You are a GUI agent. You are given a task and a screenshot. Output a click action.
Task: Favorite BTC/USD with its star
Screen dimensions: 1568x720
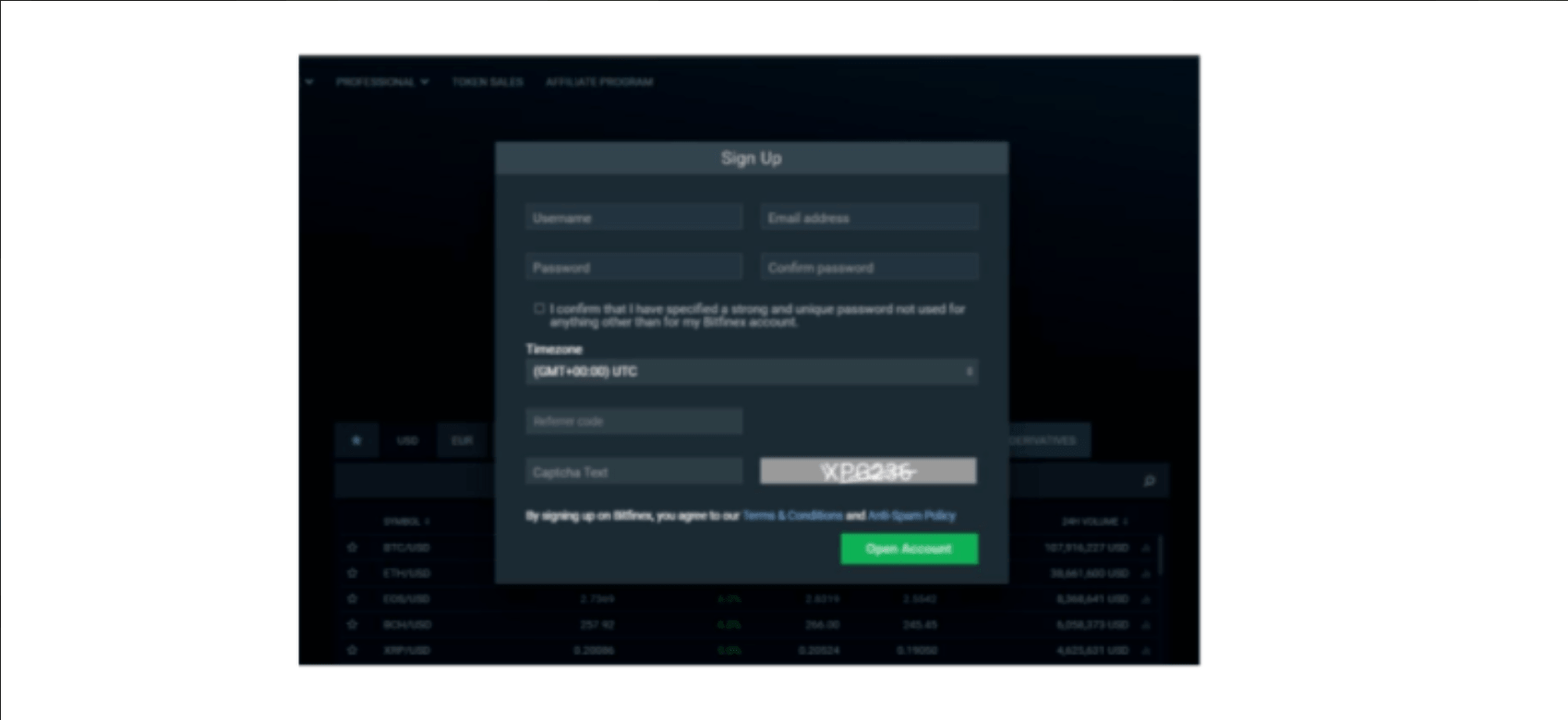tap(352, 547)
